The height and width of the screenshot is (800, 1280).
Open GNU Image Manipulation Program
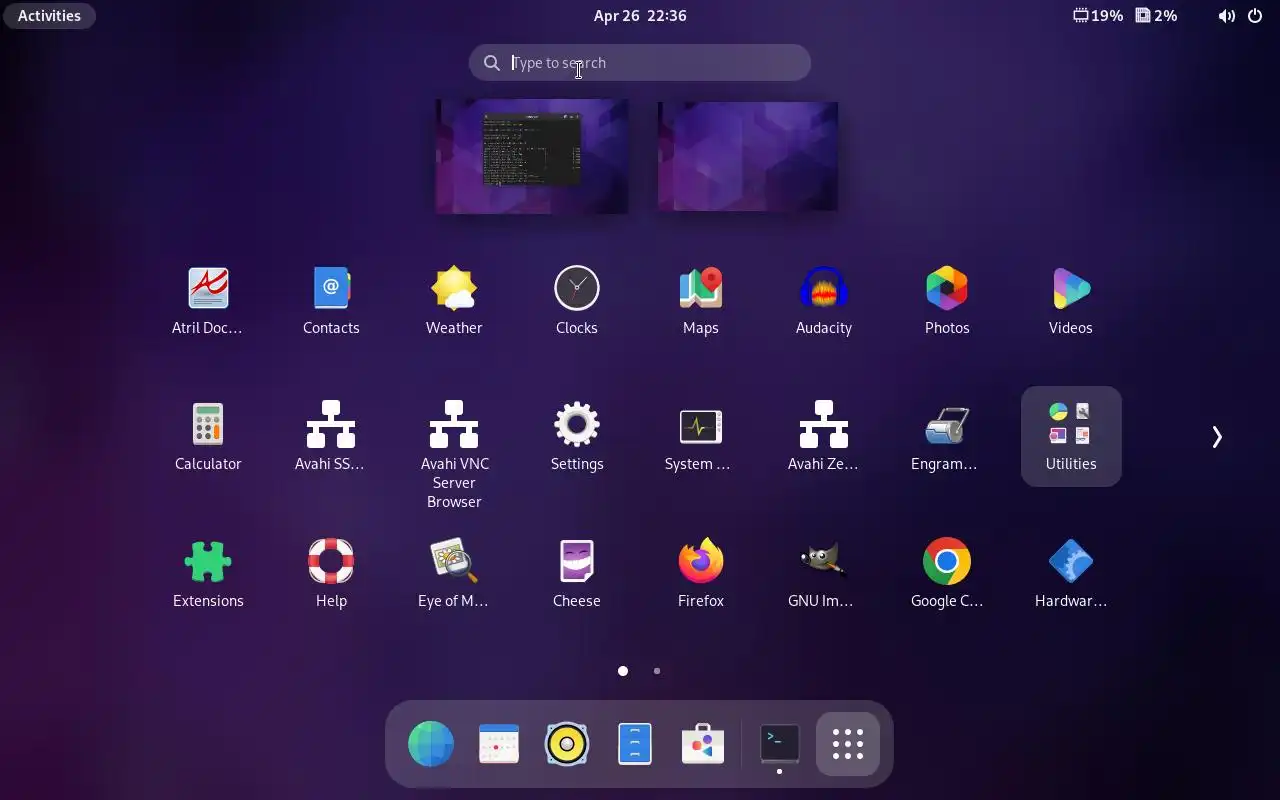click(824, 573)
